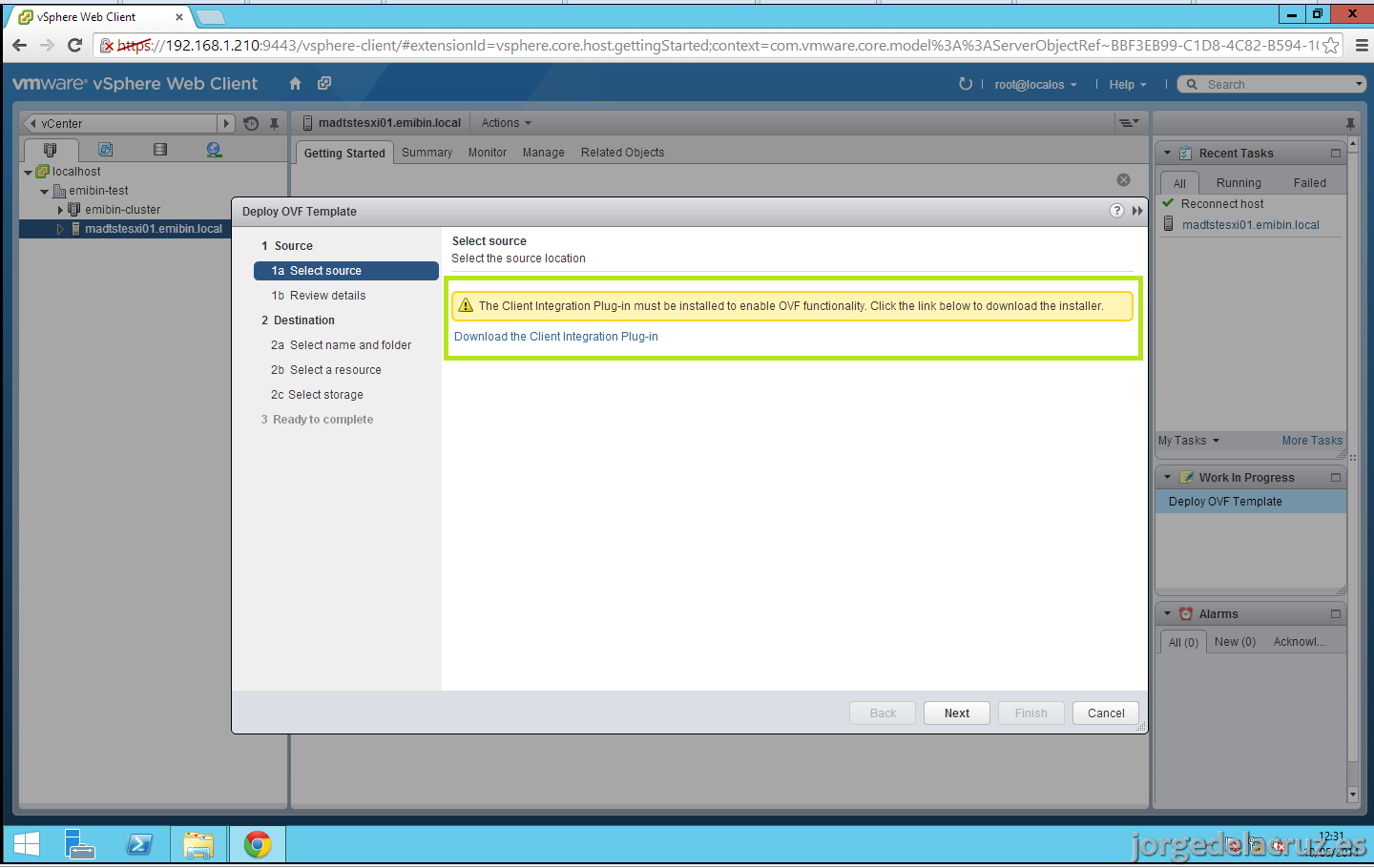Collapse the localhost tree node
Viewport: 1374px width, 868px height.
[28, 173]
